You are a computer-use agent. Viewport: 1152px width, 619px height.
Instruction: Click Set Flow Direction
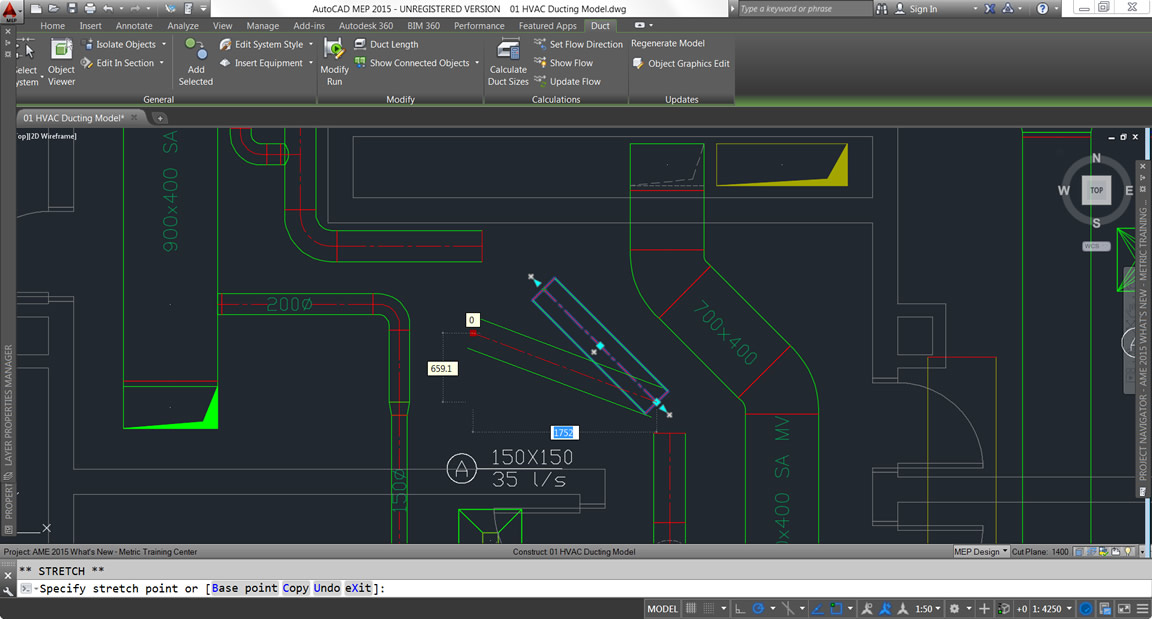click(578, 44)
